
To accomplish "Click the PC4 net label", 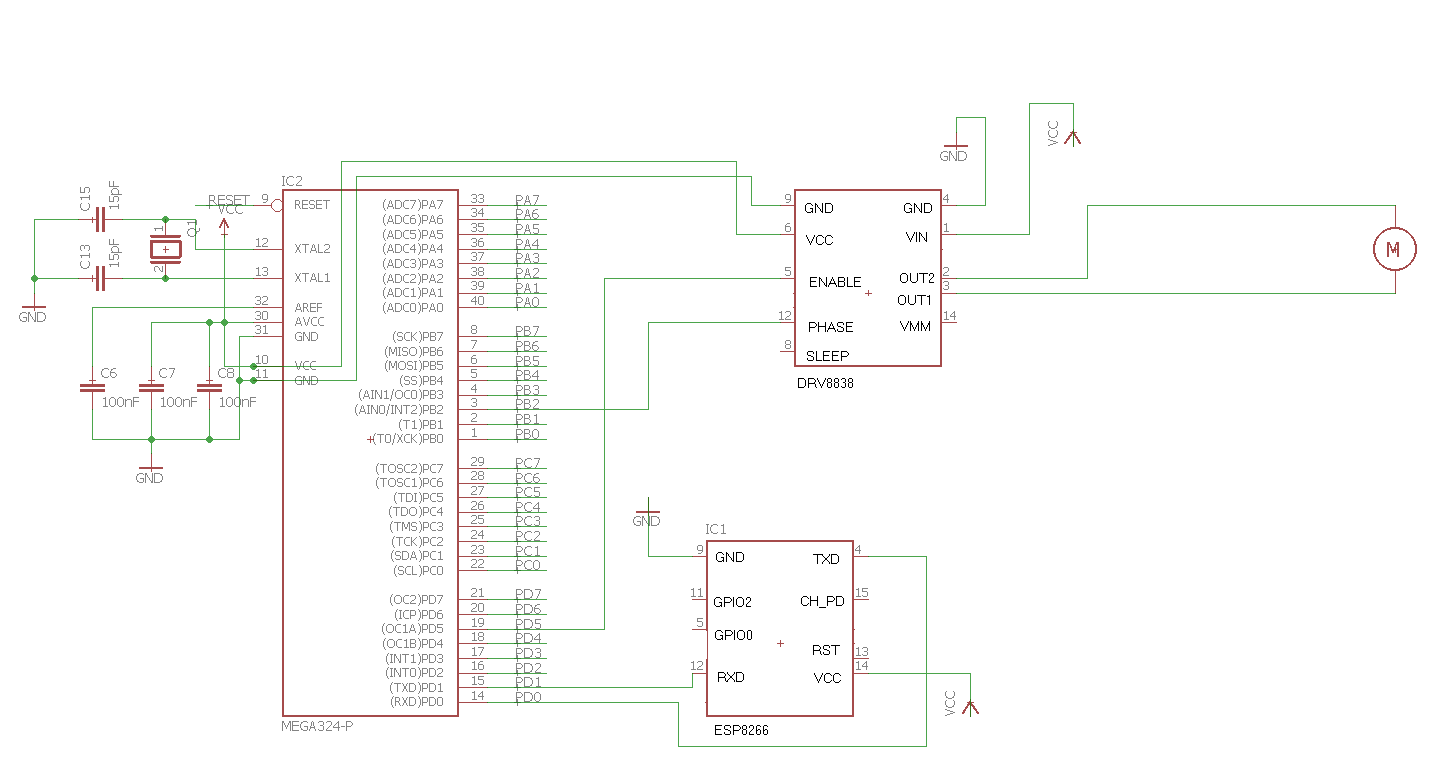I will click(527, 507).
